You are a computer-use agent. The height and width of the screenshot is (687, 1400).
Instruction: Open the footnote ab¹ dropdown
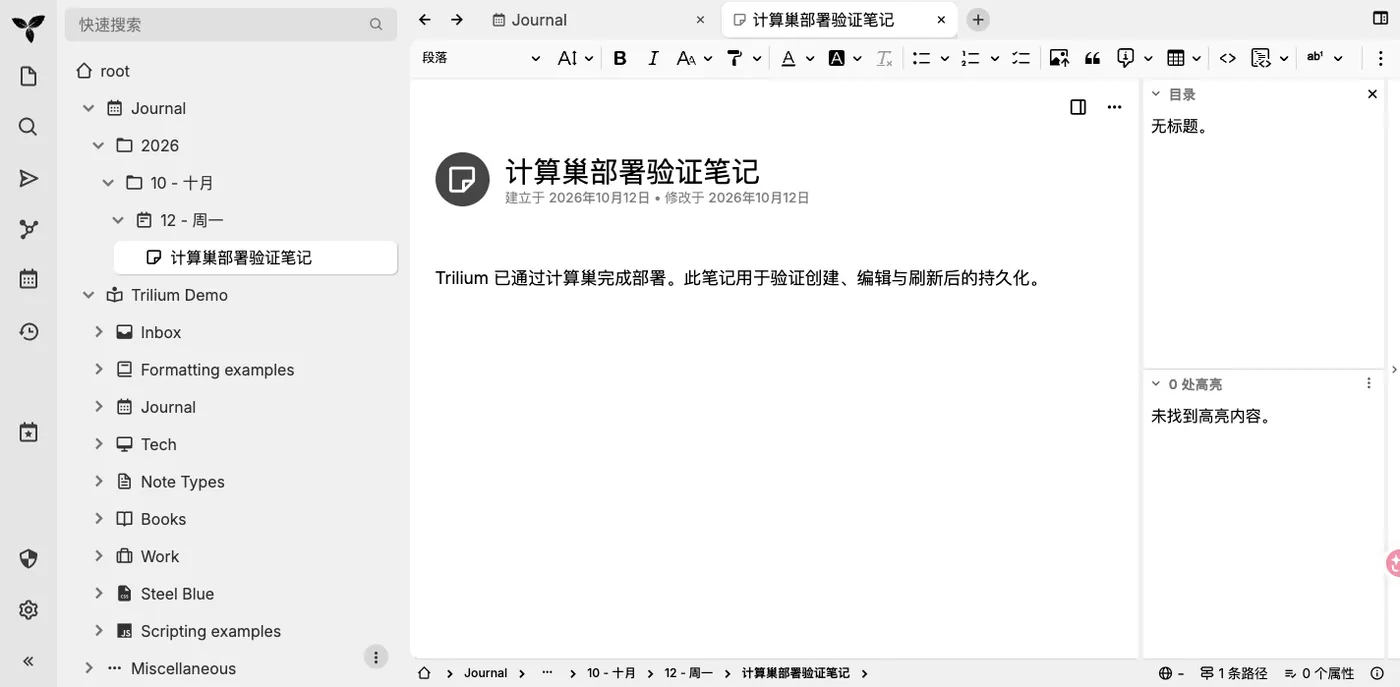(x=1324, y=58)
